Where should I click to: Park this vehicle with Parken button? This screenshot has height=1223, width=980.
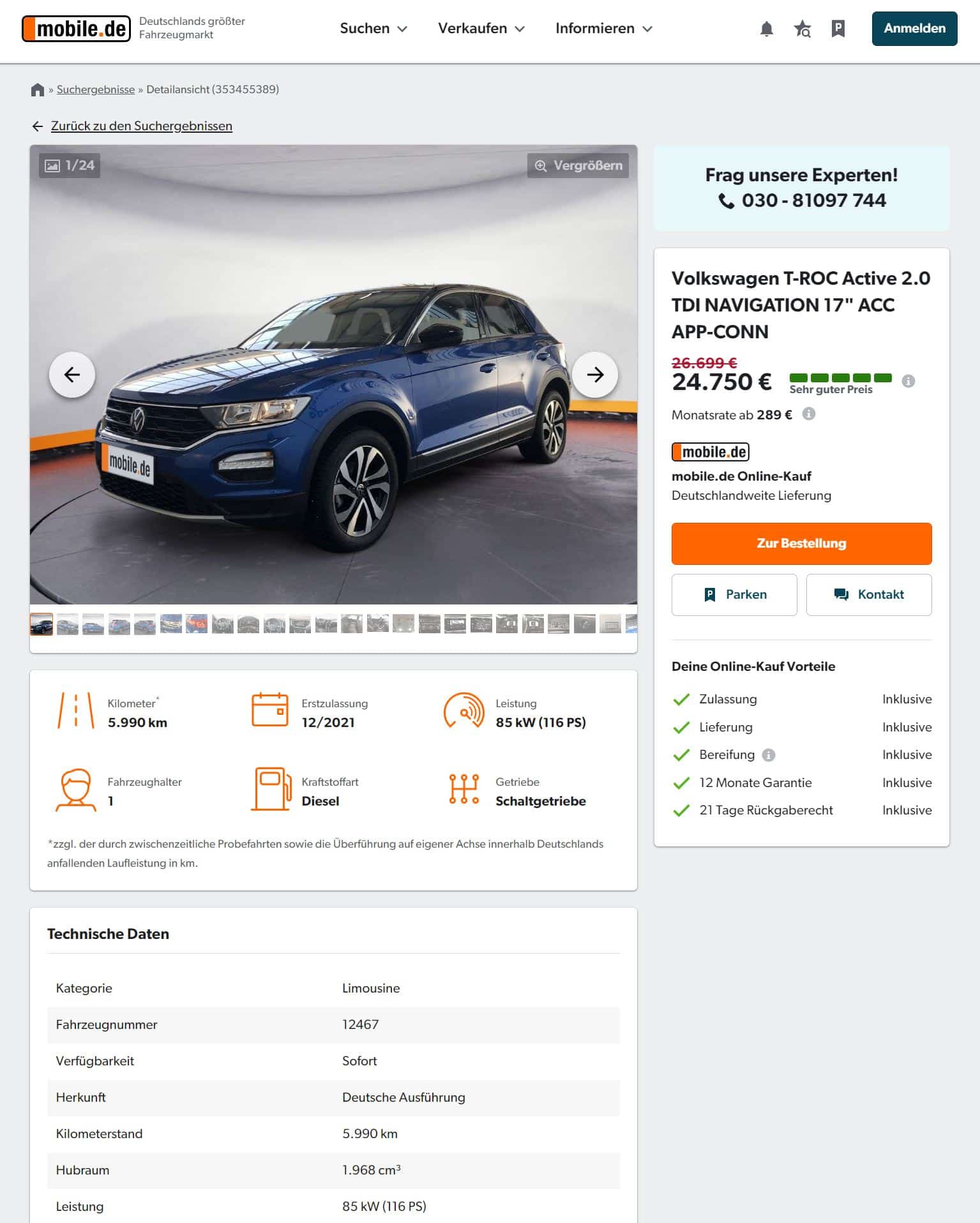[x=734, y=594]
